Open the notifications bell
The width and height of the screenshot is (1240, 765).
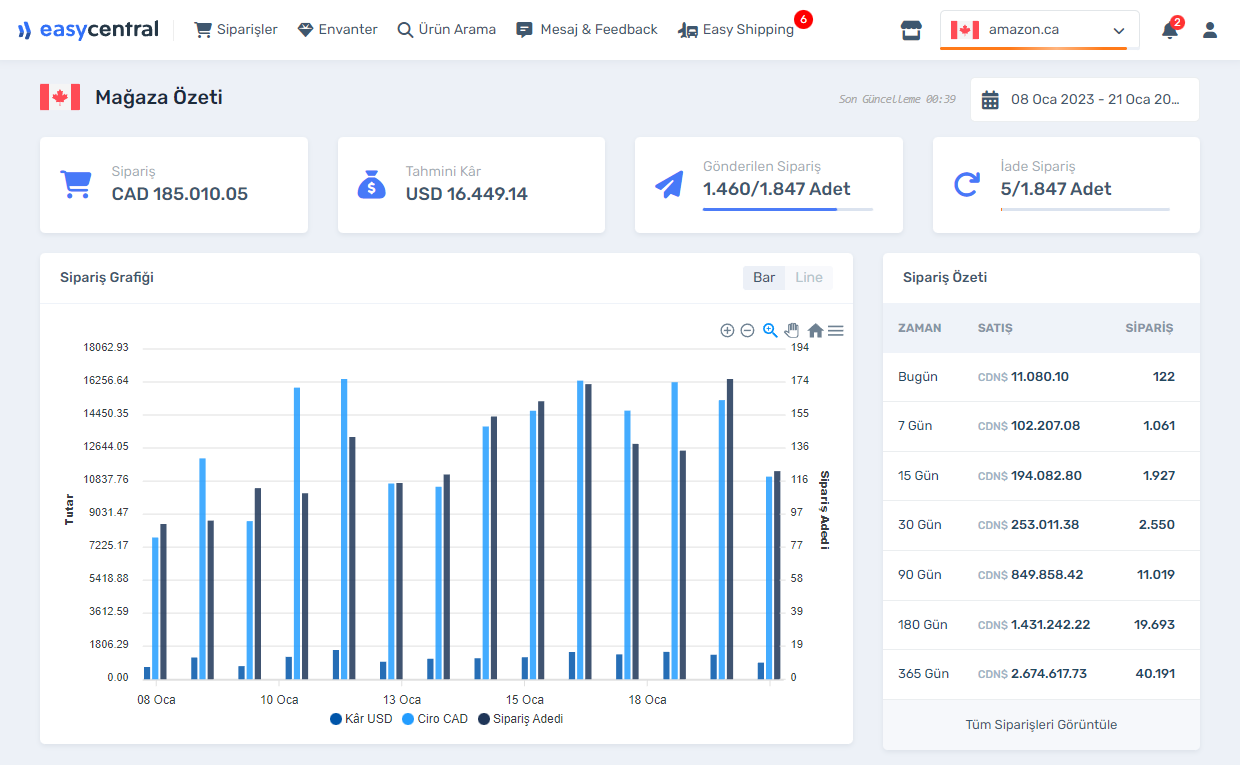1169,30
